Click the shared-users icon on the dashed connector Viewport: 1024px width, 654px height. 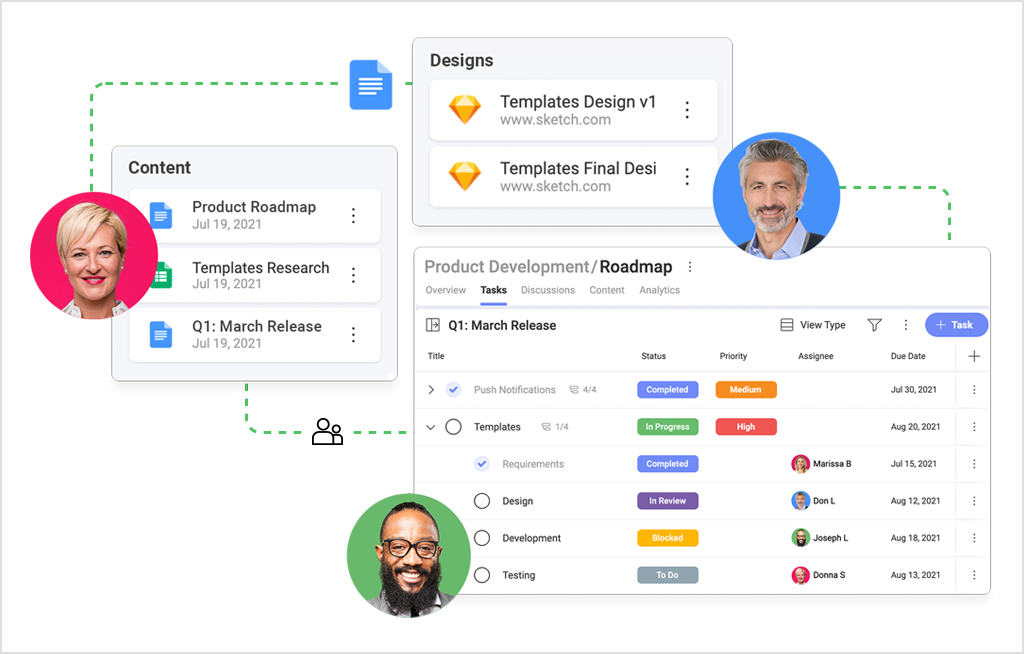327,430
